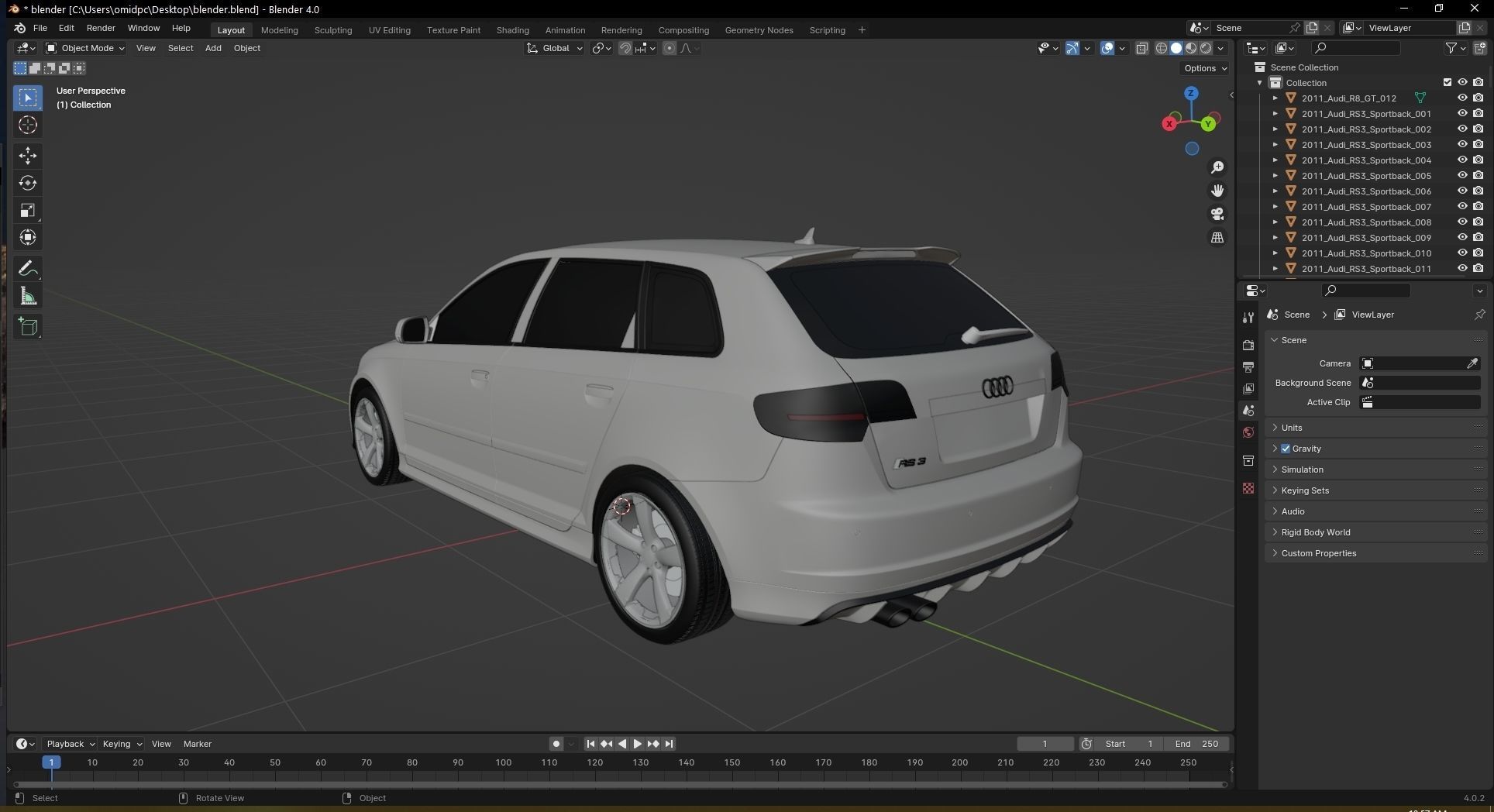Screen dimensions: 1494x812
Task: Switch to the Geometry Nodes tab
Action: click(x=759, y=30)
